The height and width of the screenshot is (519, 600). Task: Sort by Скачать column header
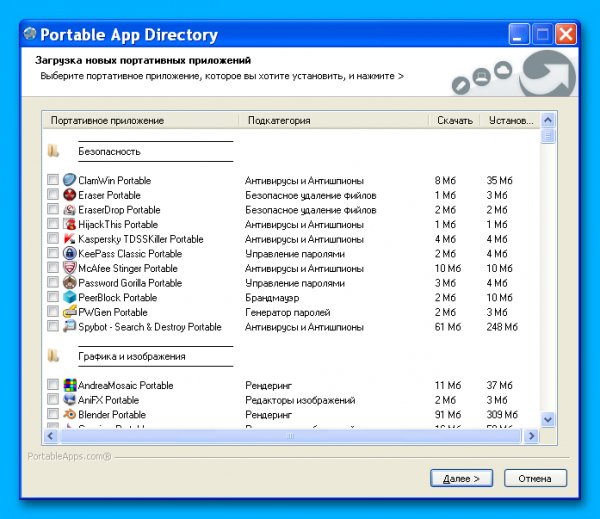click(454, 121)
